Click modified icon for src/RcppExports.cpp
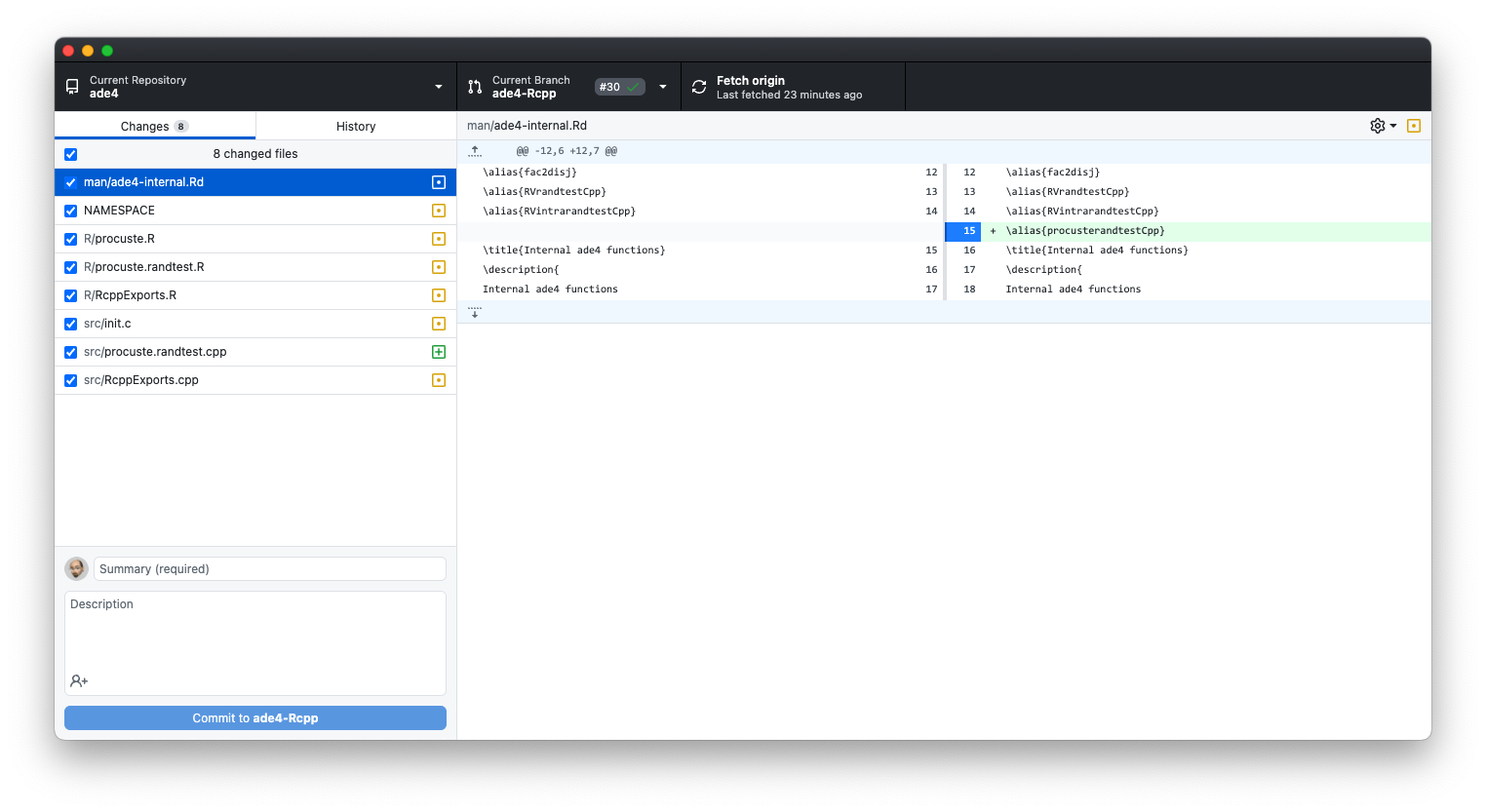The width and height of the screenshot is (1486, 812). (439, 380)
